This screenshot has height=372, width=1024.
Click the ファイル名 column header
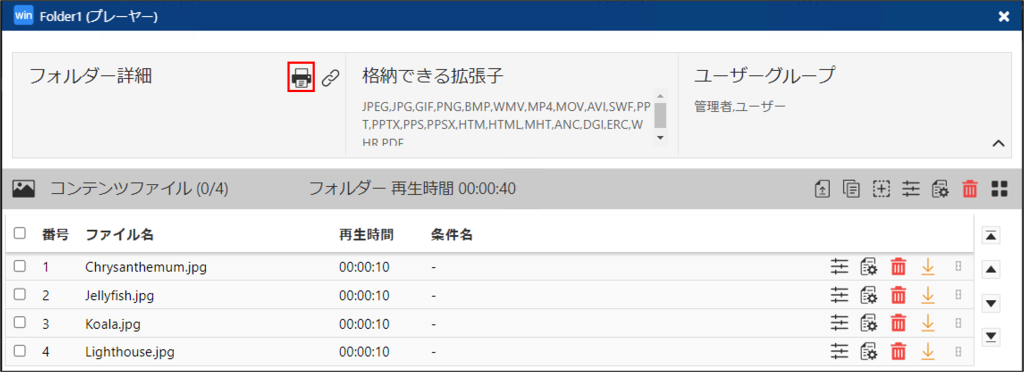pyautogui.click(x=120, y=235)
